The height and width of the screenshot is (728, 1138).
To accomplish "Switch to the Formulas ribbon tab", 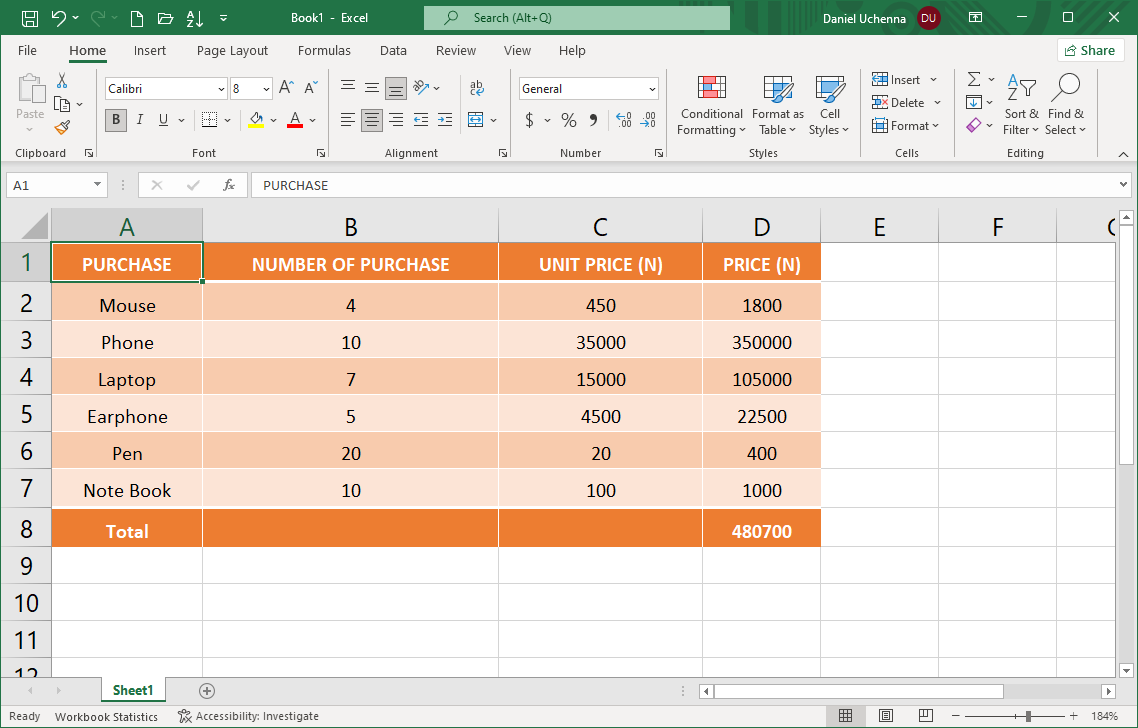I will [x=324, y=50].
